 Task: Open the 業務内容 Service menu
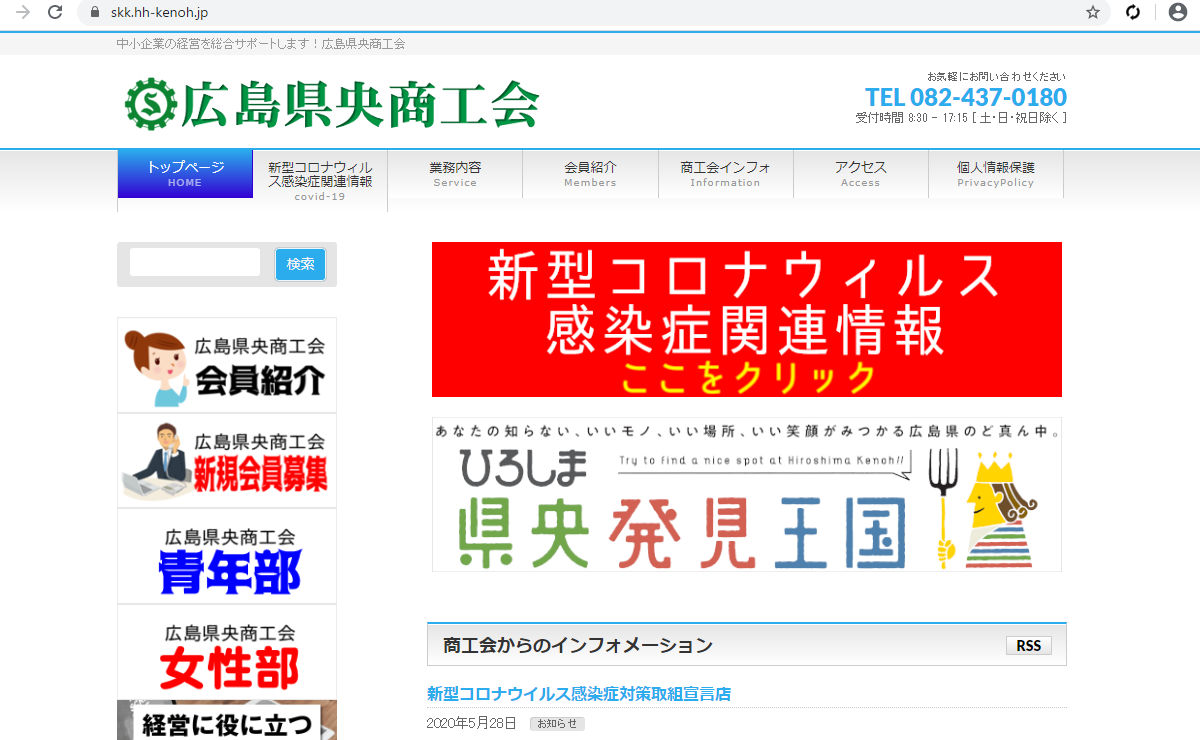pyautogui.click(x=455, y=174)
